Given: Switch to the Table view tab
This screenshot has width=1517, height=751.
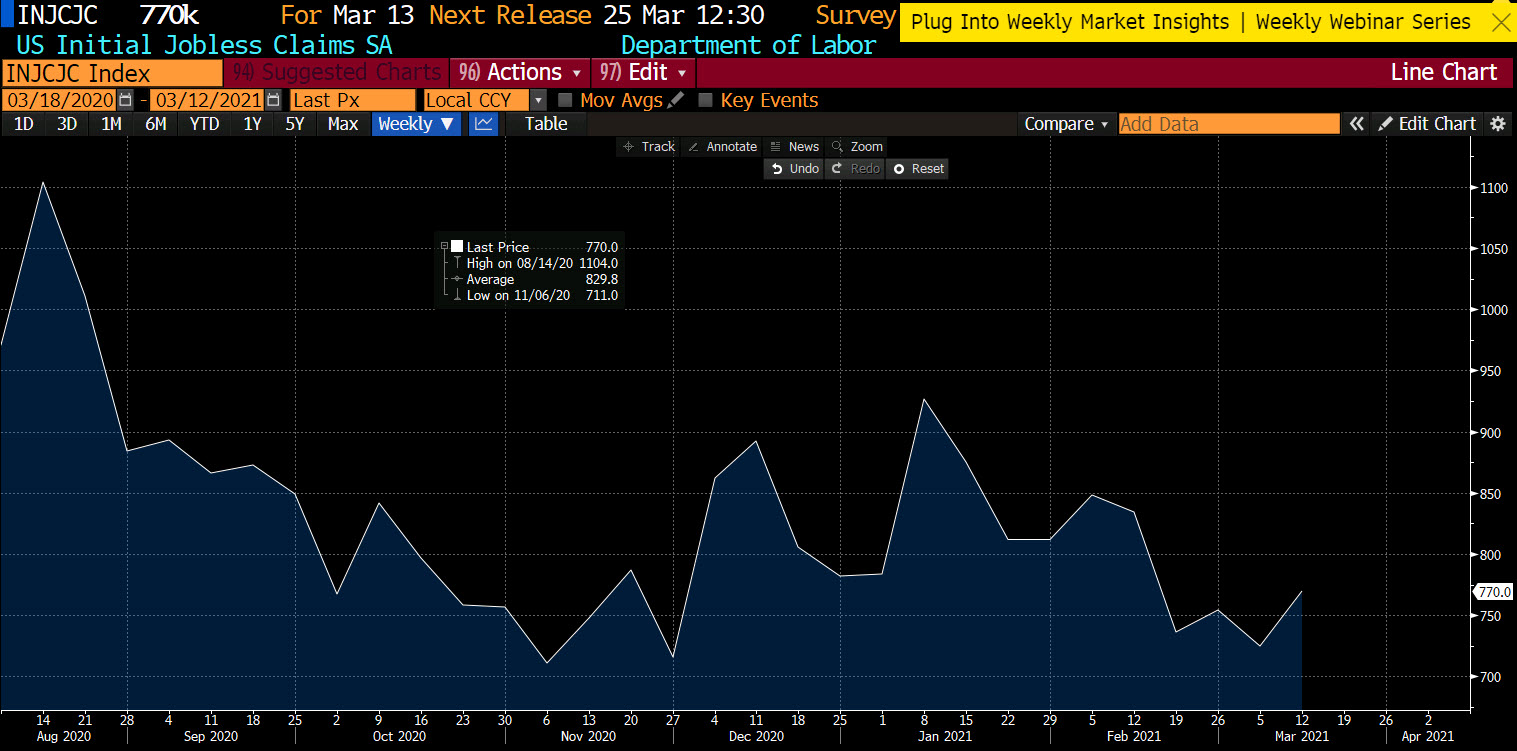Looking at the screenshot, I should point(546,124).
